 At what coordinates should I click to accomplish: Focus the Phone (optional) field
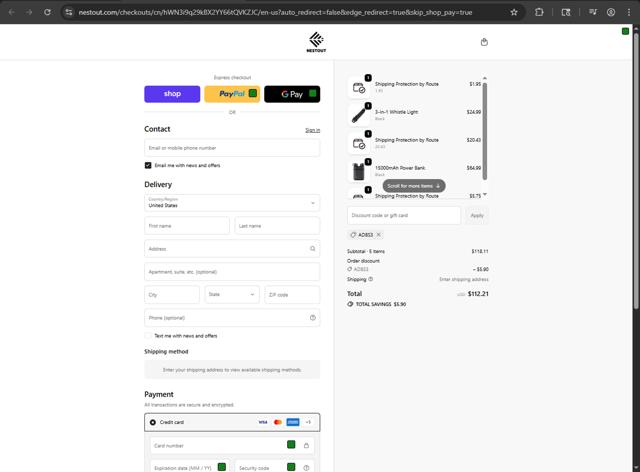(232, 318)
